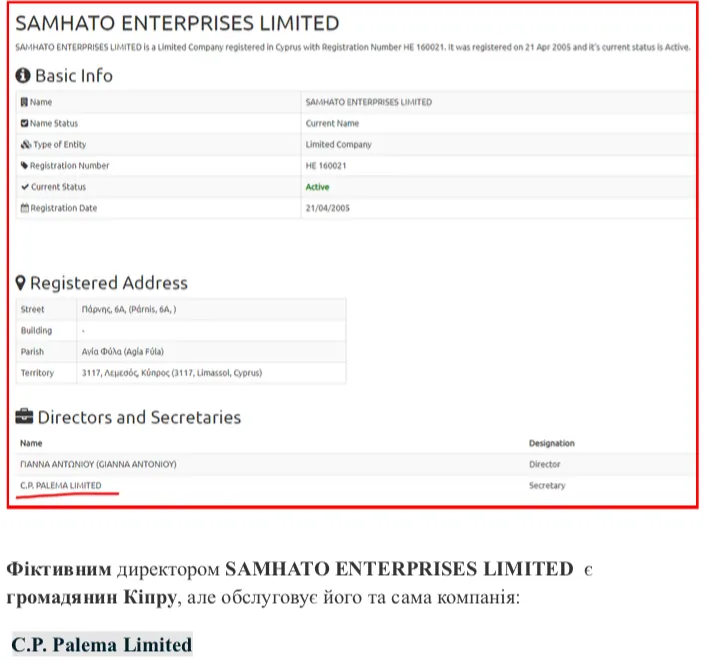This screenshot has height=666, width=709.
Task: Click the Directors and Secretaries briefcase icon
Action: click(x=24, y=416)
